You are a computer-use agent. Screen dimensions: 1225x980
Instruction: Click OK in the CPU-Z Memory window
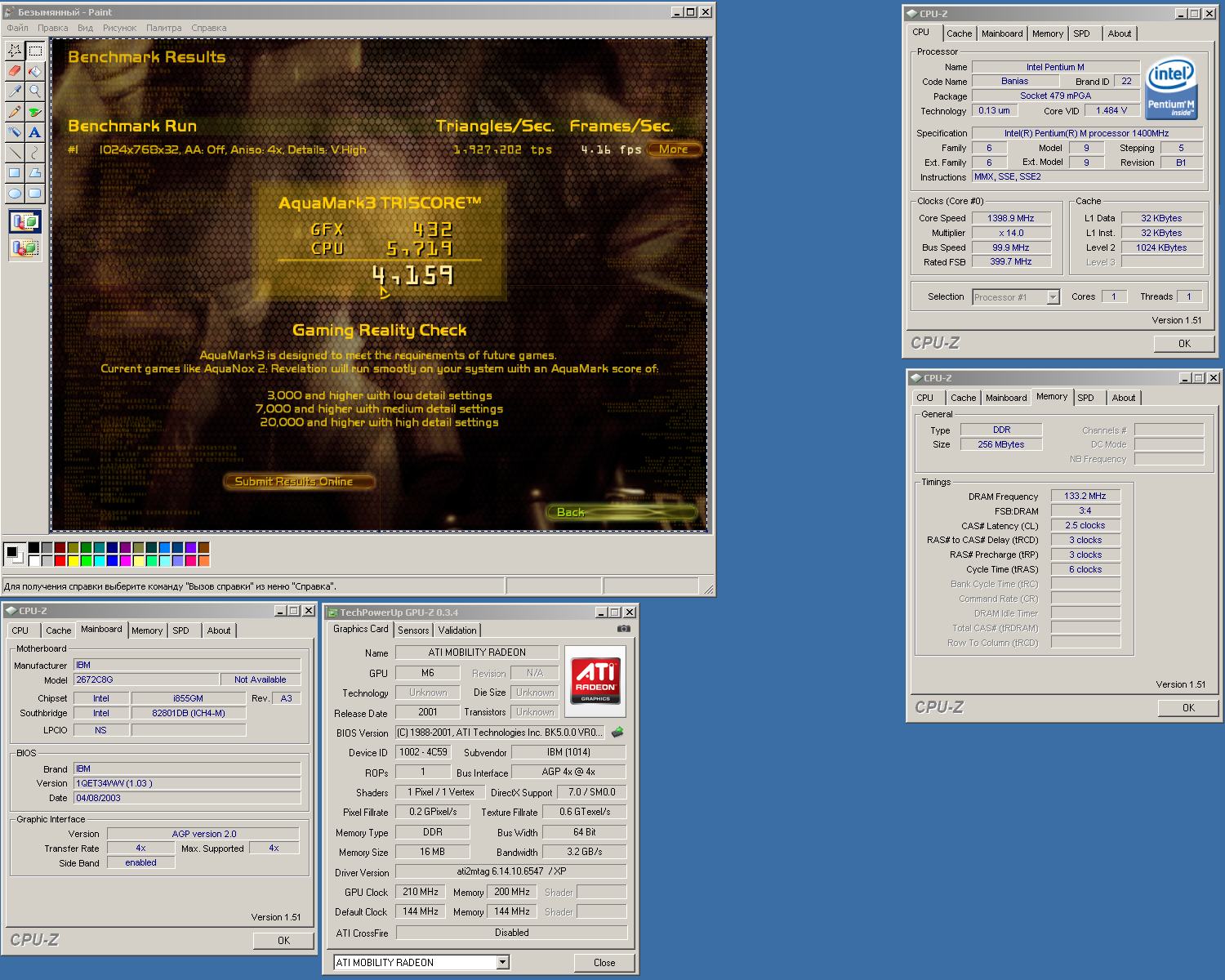[x=1188, y=708]
